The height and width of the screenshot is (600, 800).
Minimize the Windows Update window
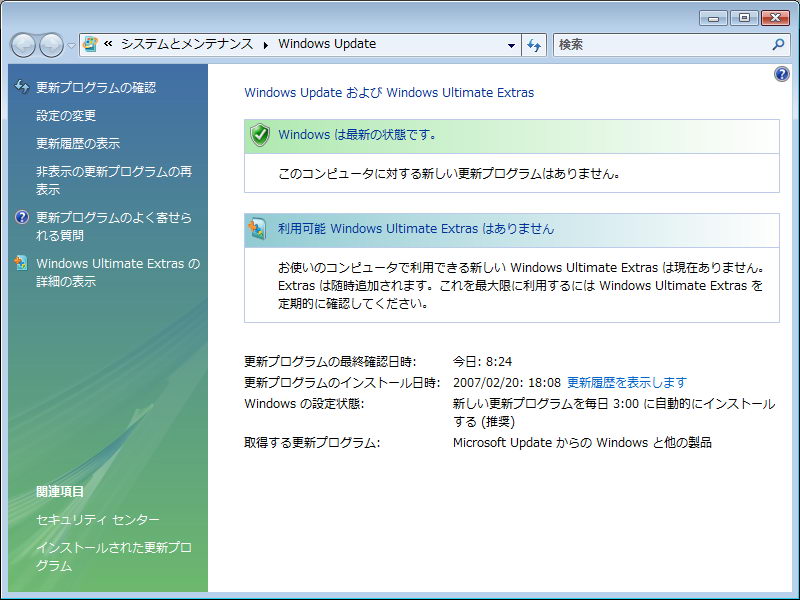click(713, 18)
